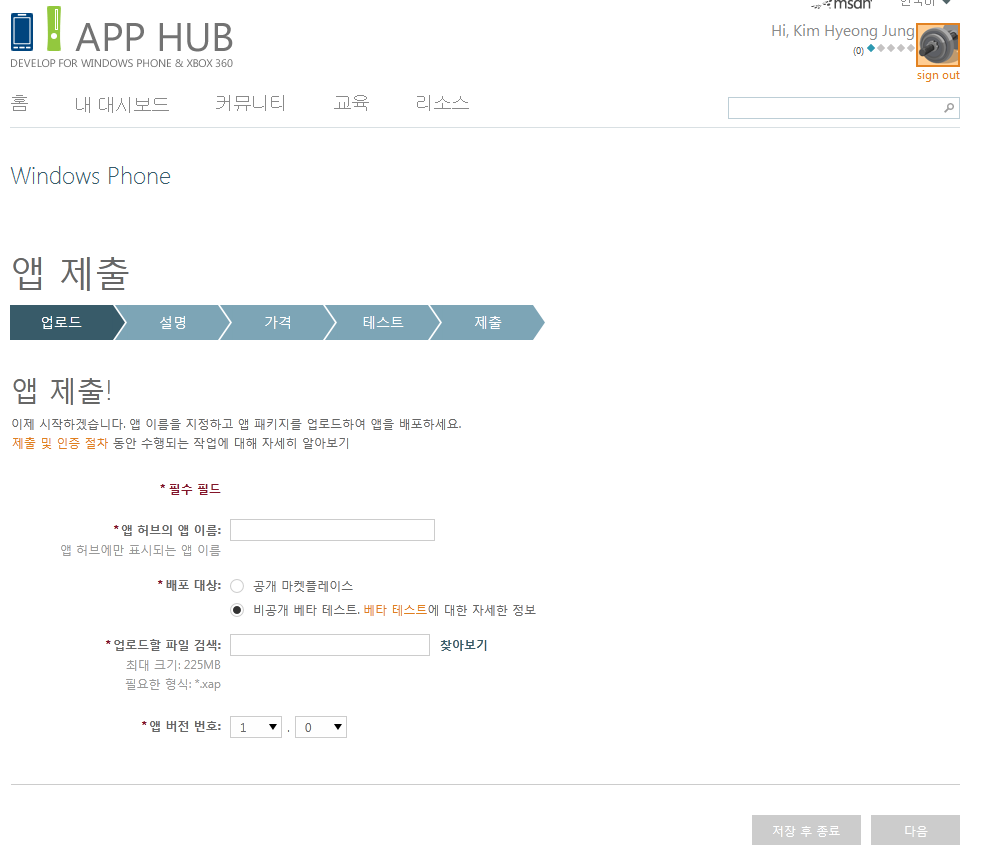
Task: Click the search magnifier icon
Action: click(x=949, y=108)
